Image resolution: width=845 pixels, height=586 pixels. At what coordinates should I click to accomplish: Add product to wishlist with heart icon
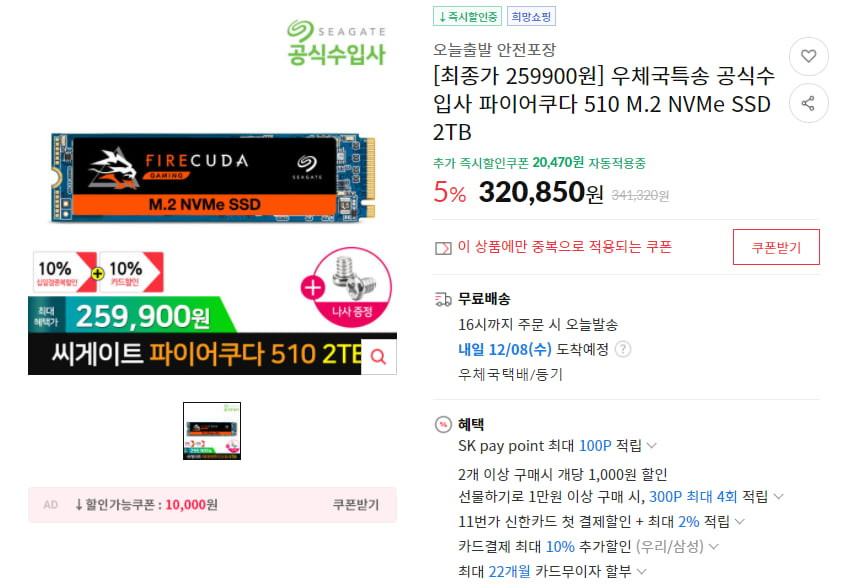pos(808,56)
